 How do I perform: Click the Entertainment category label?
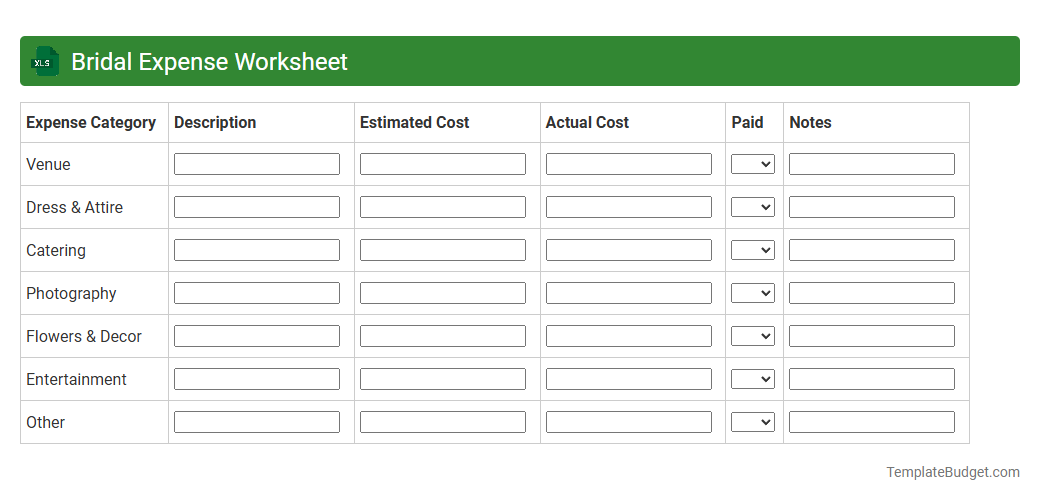point(76,380)
